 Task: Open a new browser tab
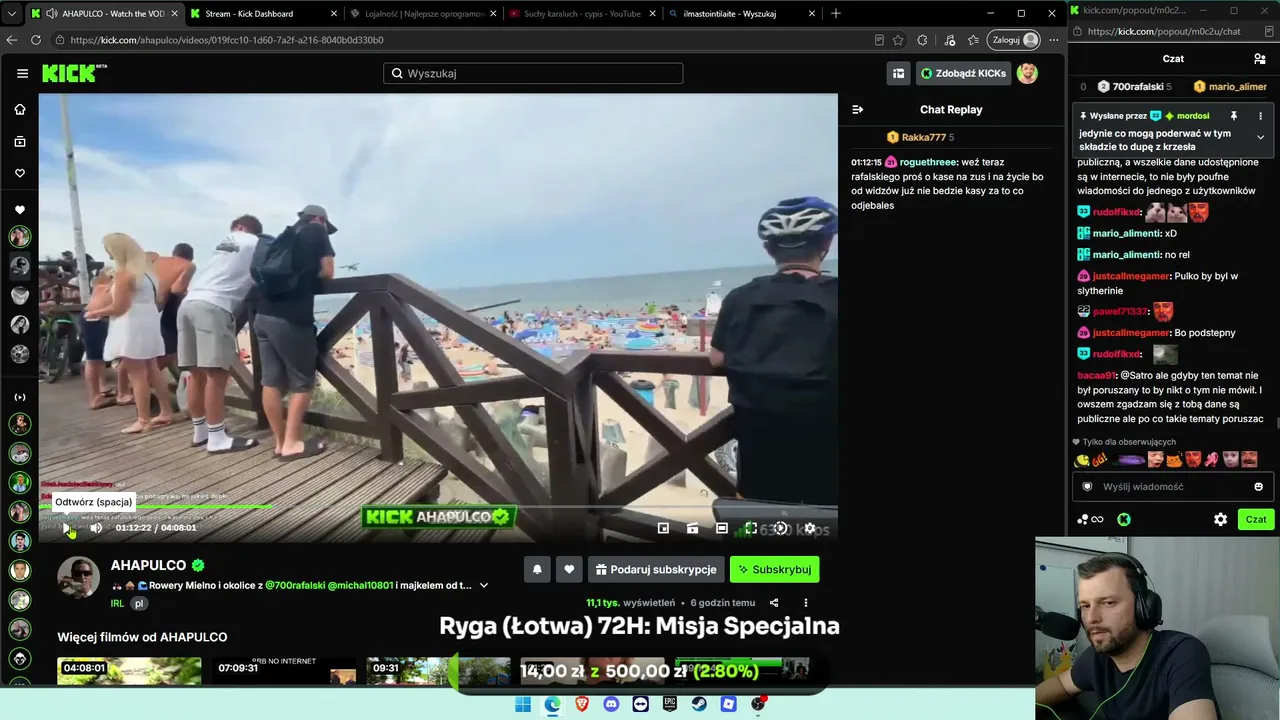(x=836, y=14)
